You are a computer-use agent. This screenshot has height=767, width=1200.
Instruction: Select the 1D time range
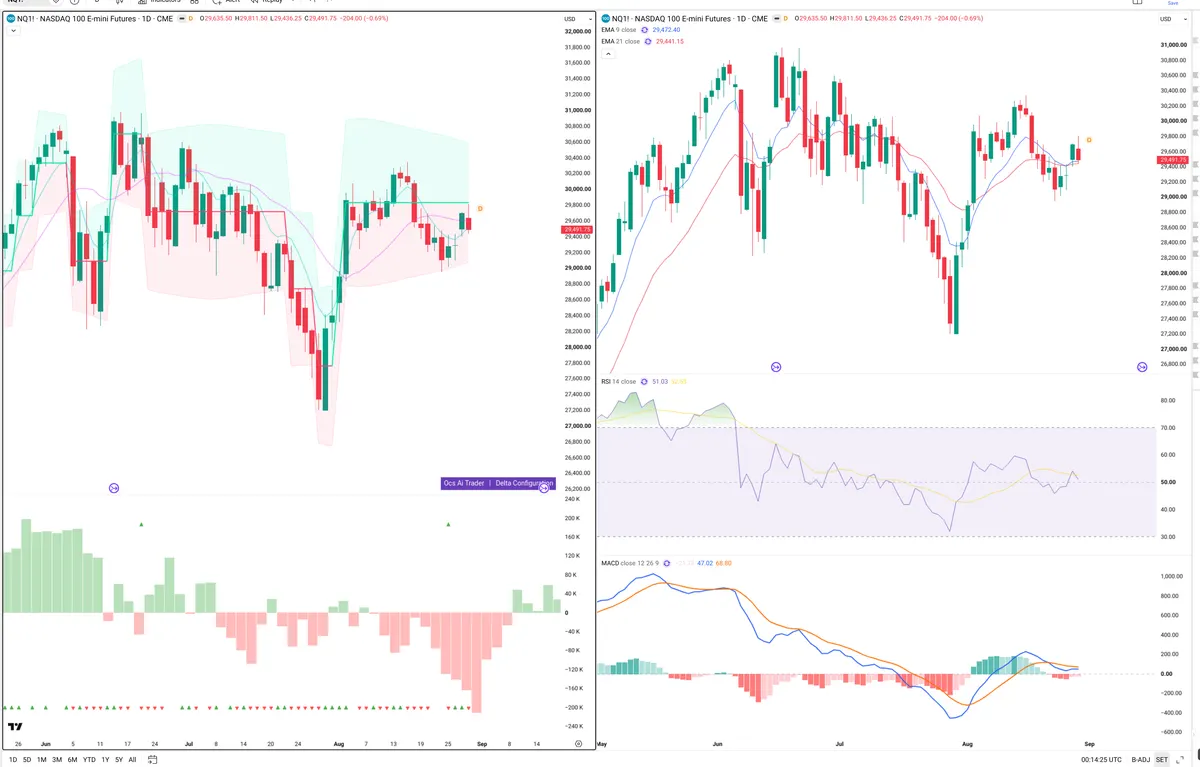click(12, 759)
